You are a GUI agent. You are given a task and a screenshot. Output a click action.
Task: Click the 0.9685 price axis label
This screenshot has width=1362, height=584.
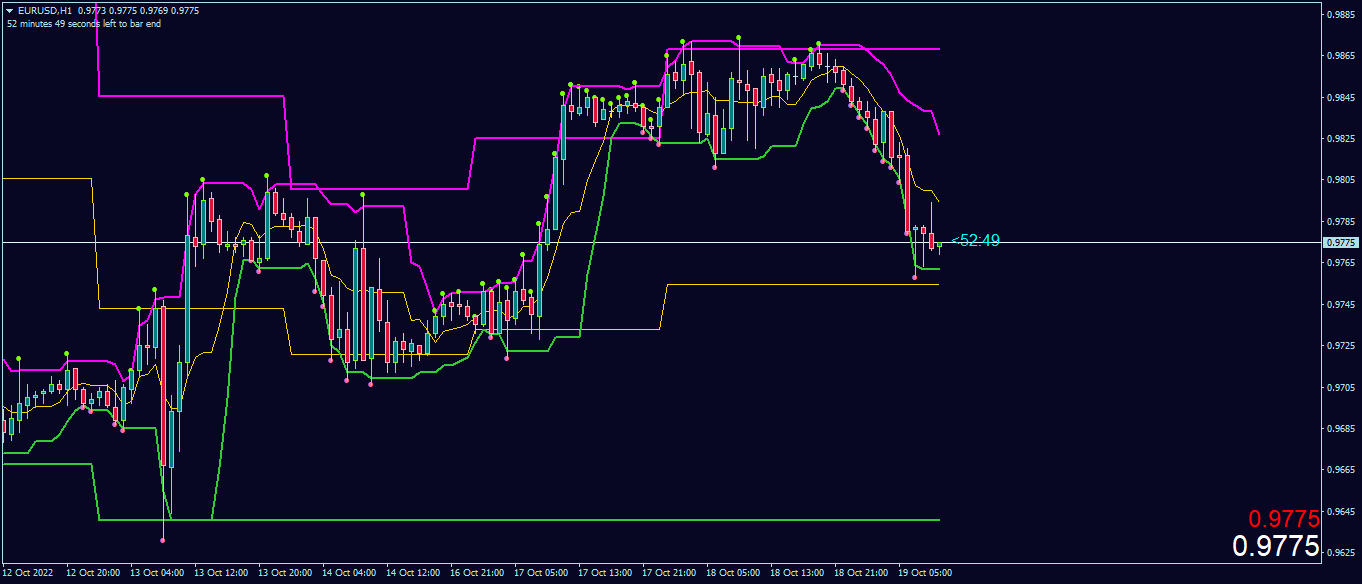[x=1340, y=428]
